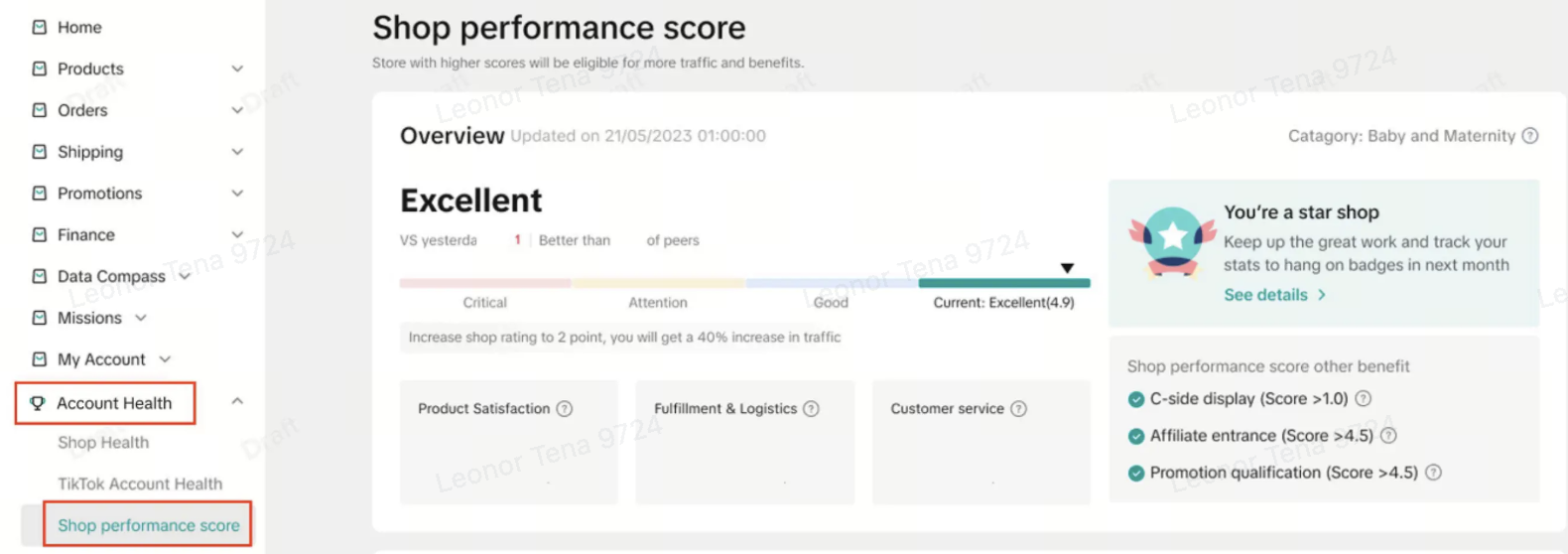Click the help icon next to Affiliate entrance

pyautogui.click(x=1388, y=436)
